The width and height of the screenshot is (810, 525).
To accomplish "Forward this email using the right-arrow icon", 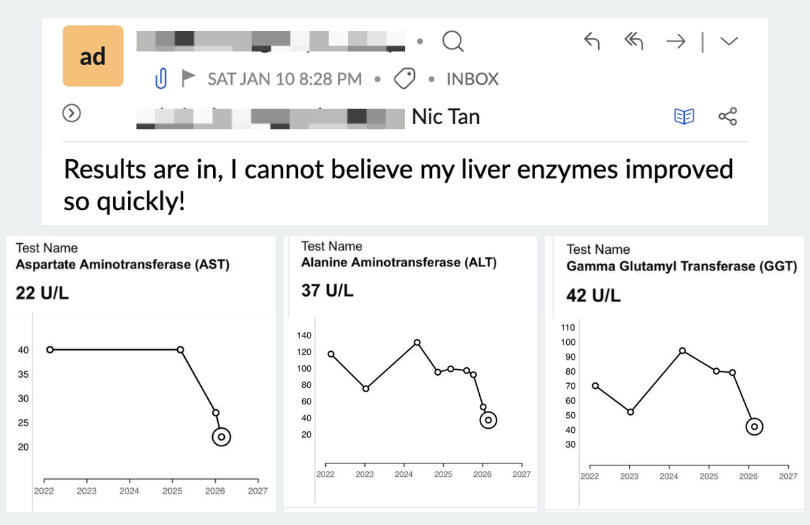I will click(x=676, y=41).
